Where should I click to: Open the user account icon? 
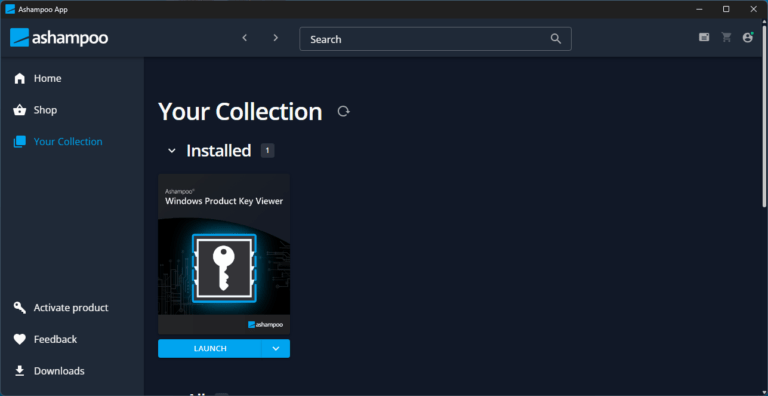(747, 37)
